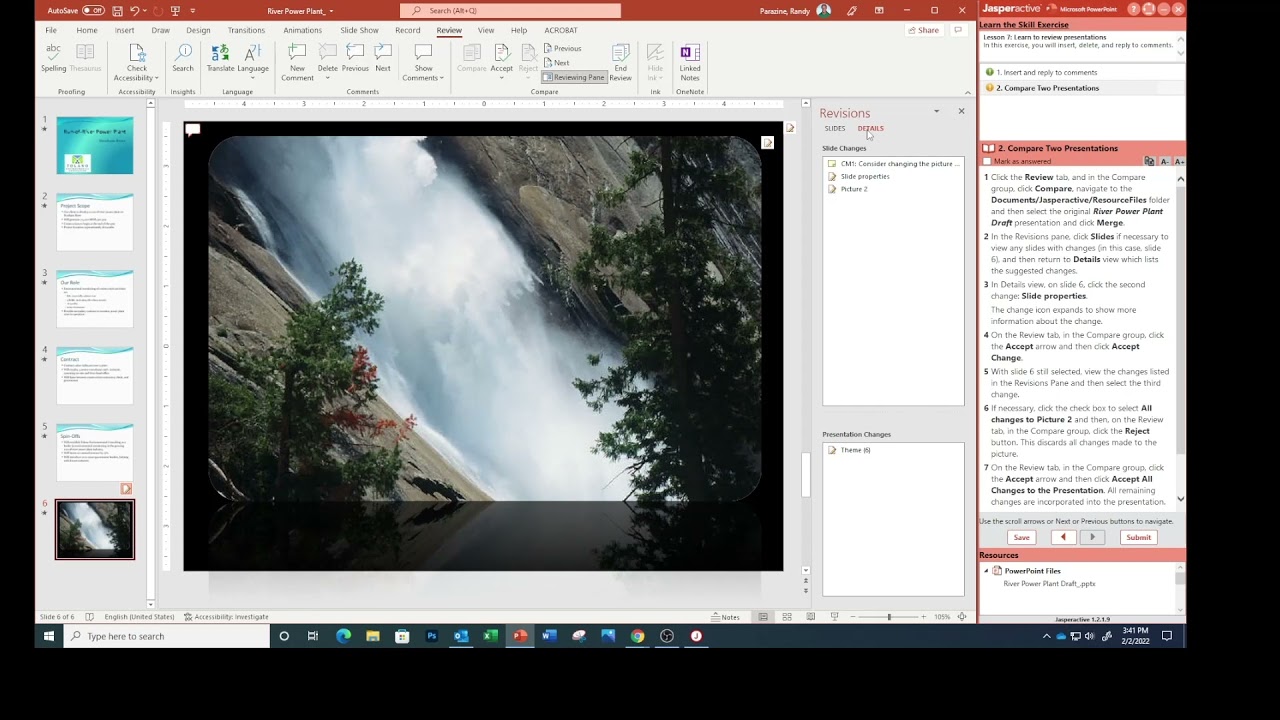1280x720 pixels.
Task: Toggle the Reviewing Pane button
Action: [x=574, y=77]
